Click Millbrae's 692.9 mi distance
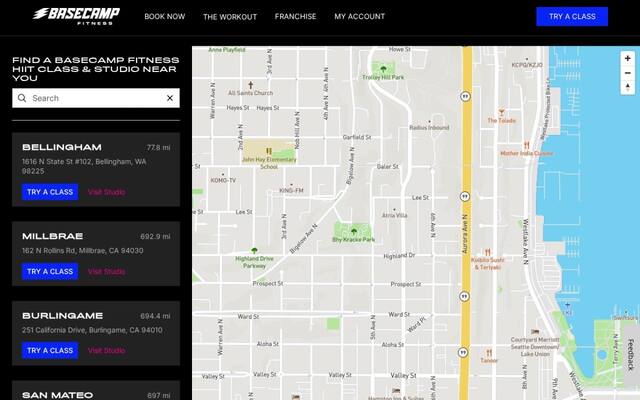 [155, 237]
